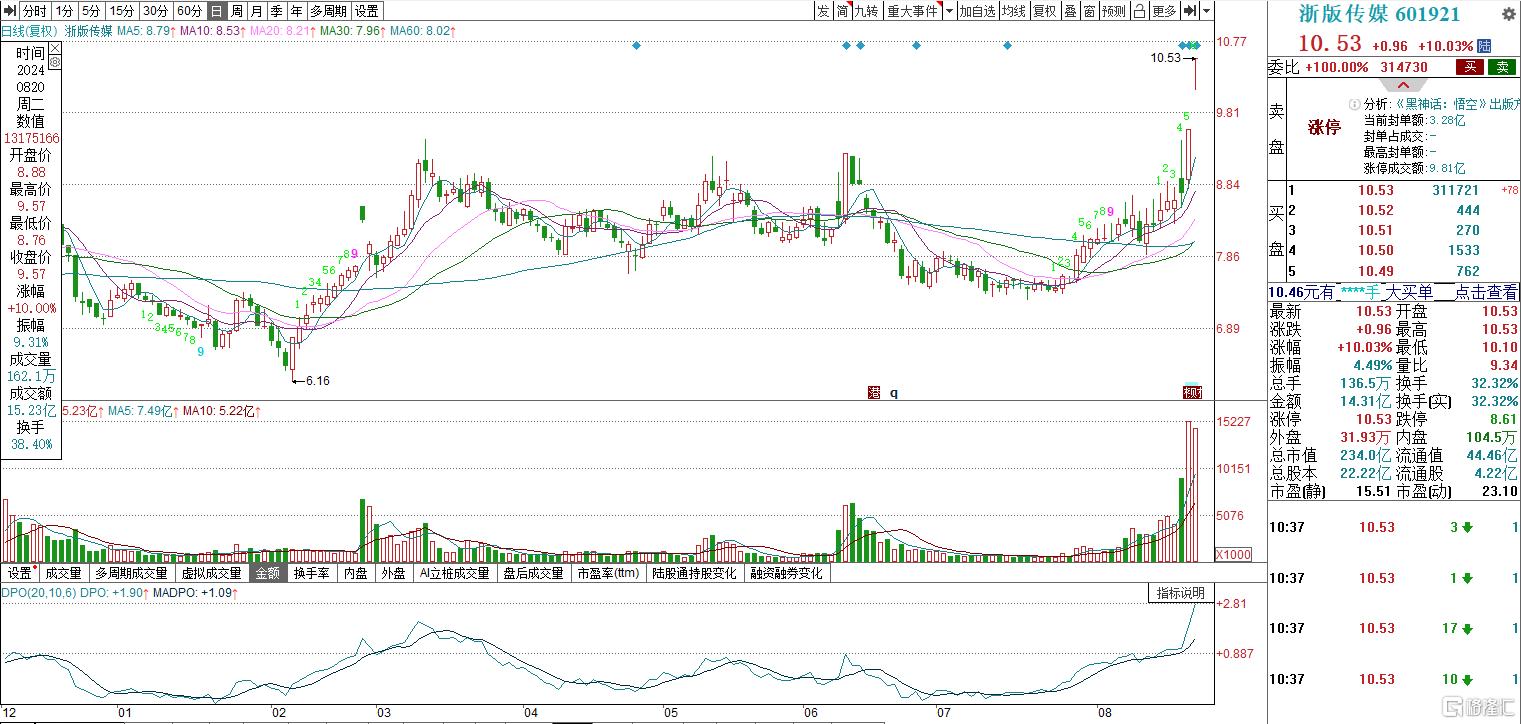Select the 30分 period
Image resolution: width=1521 pixels, height=724 pixels.
(155, 11)
